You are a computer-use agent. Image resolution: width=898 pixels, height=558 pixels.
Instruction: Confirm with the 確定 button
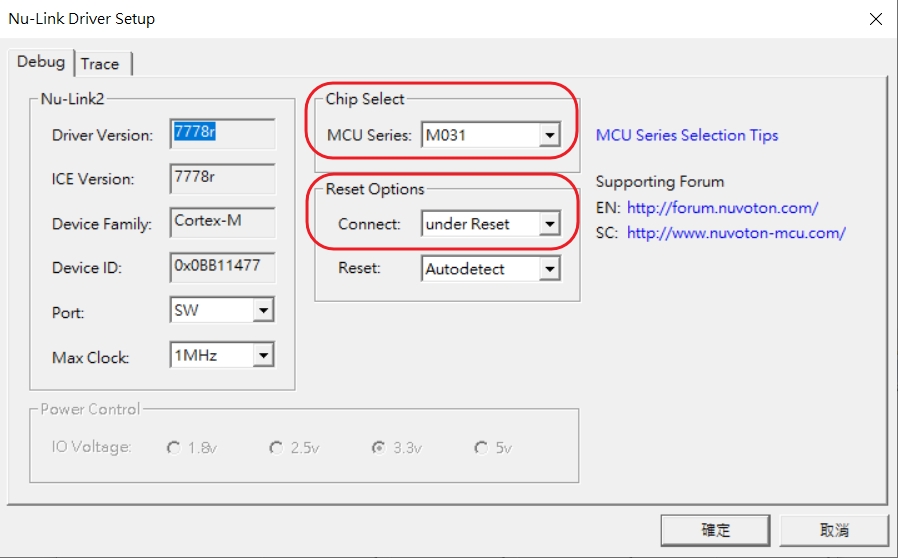[x=715, y=530]
